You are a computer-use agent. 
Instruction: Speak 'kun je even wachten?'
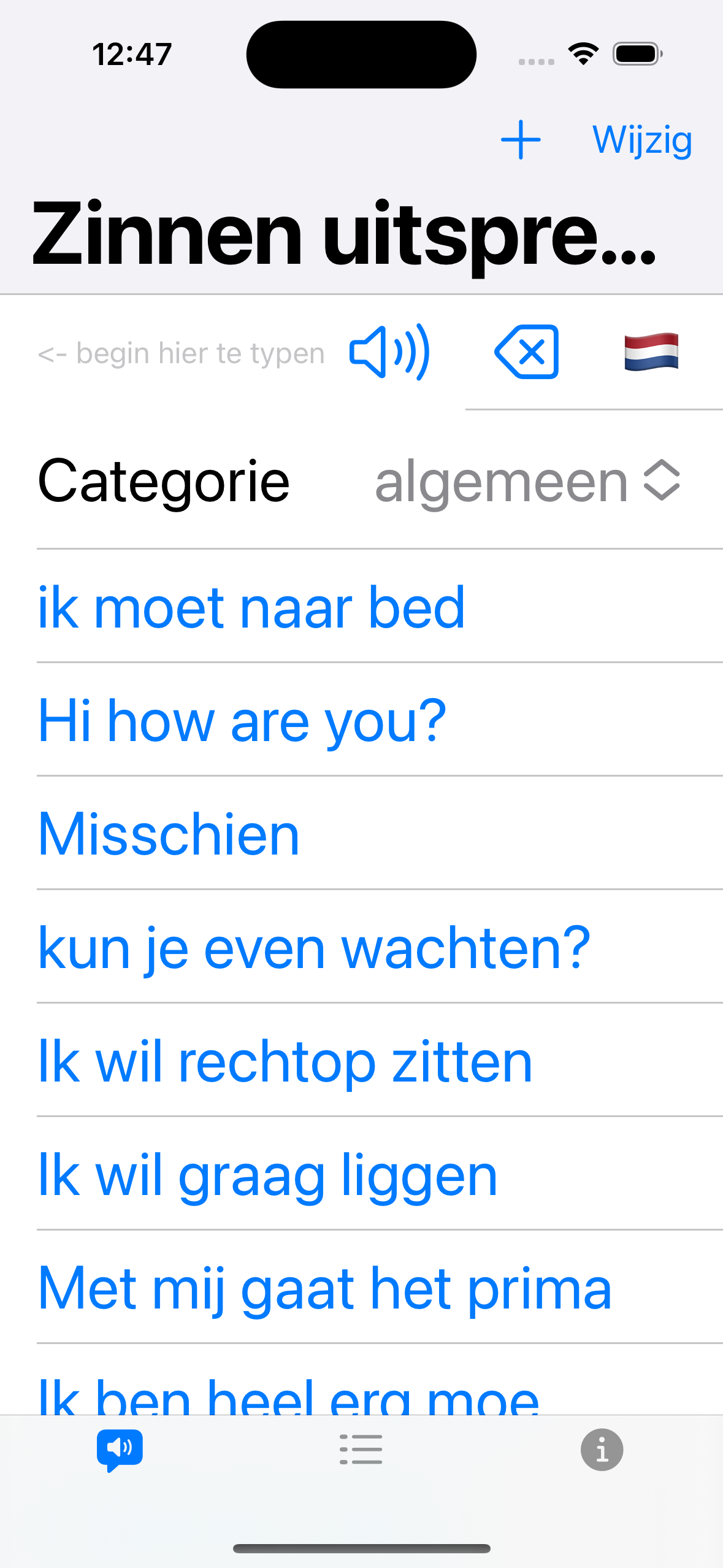click(314, 948)
